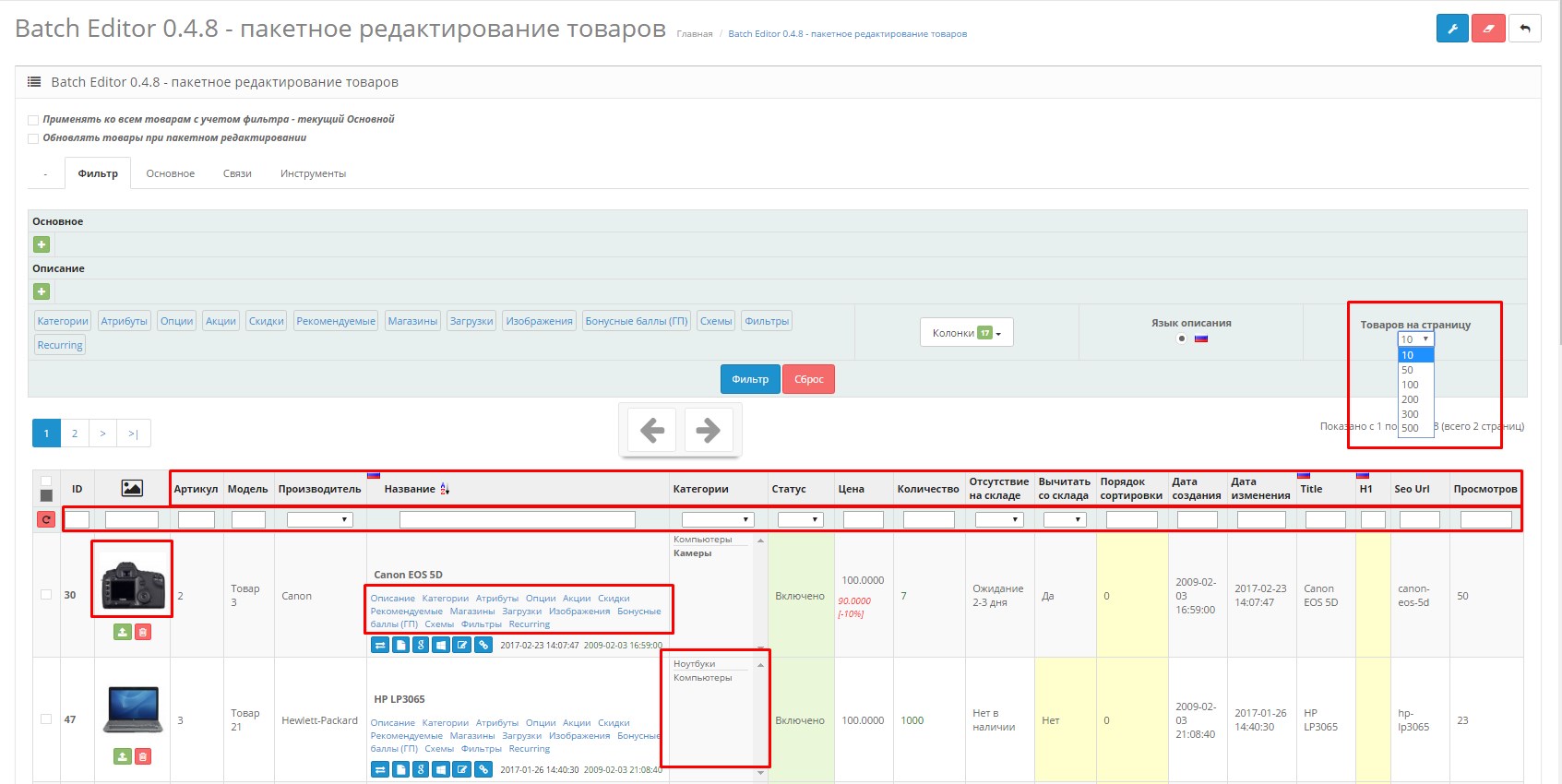Viewport: 1562px width, 784px height.
Task: Tick the select-all checkbox in table header
Action: pyautogui.click(x=46, y=481)
